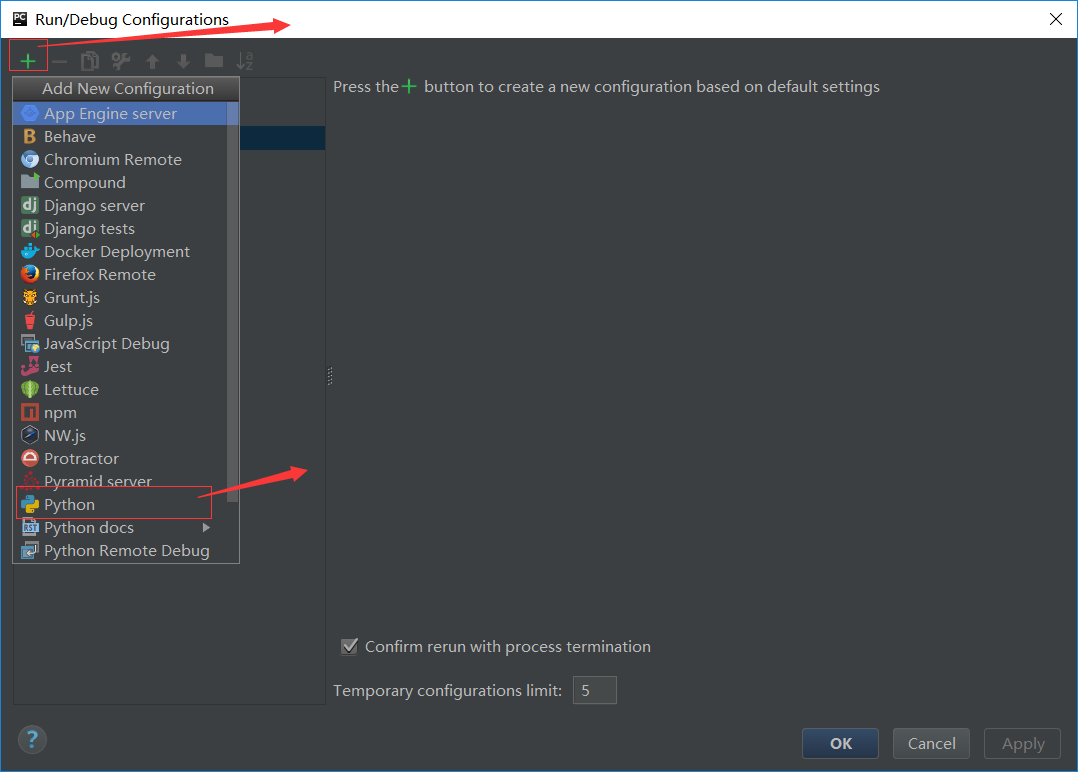Screen dimensions: 1078x772
Task: Toggle Confirm rerun with process termination checkbox
Action: pos(349,646)
